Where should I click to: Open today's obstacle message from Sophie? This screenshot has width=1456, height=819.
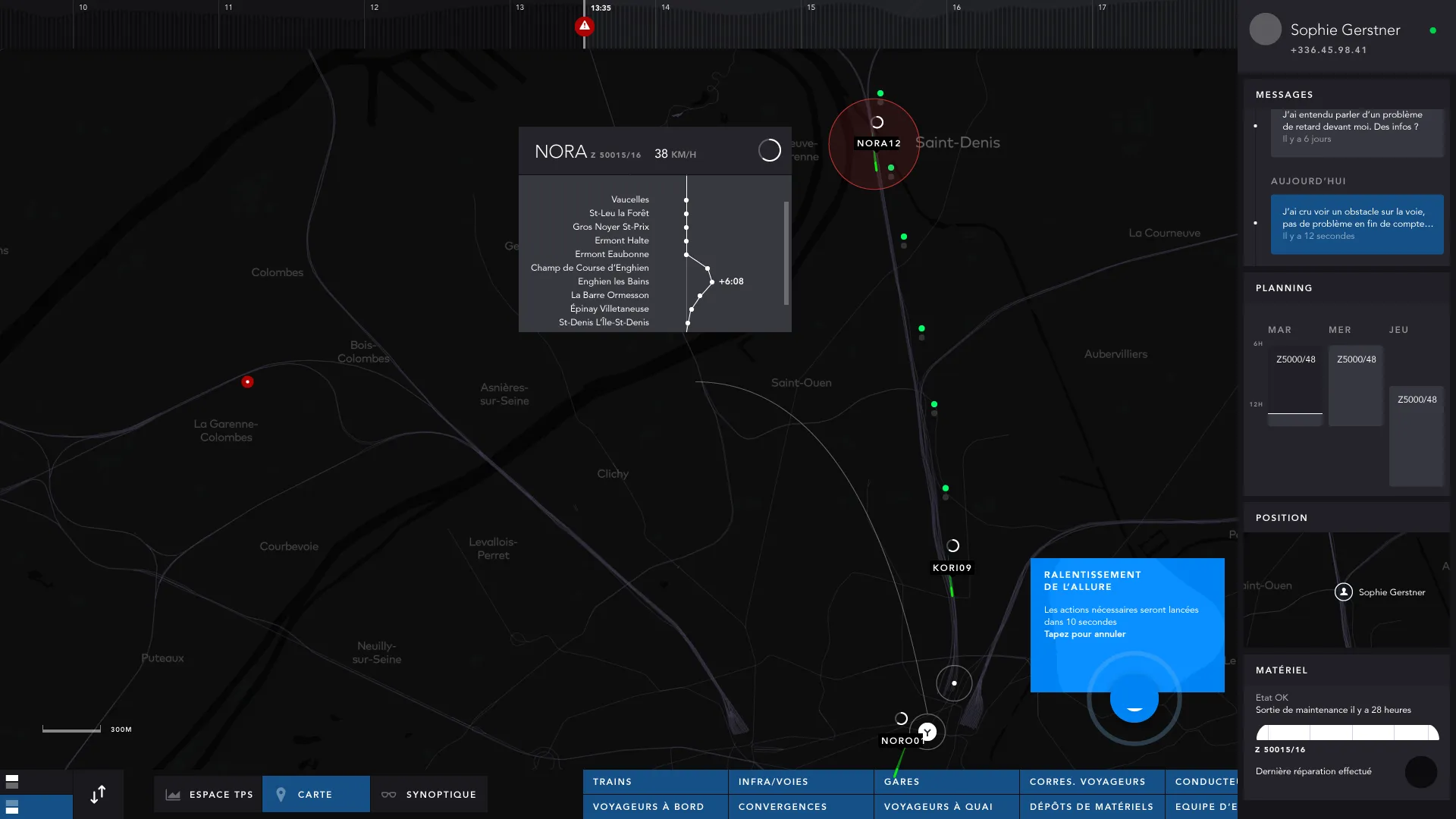1357,224
